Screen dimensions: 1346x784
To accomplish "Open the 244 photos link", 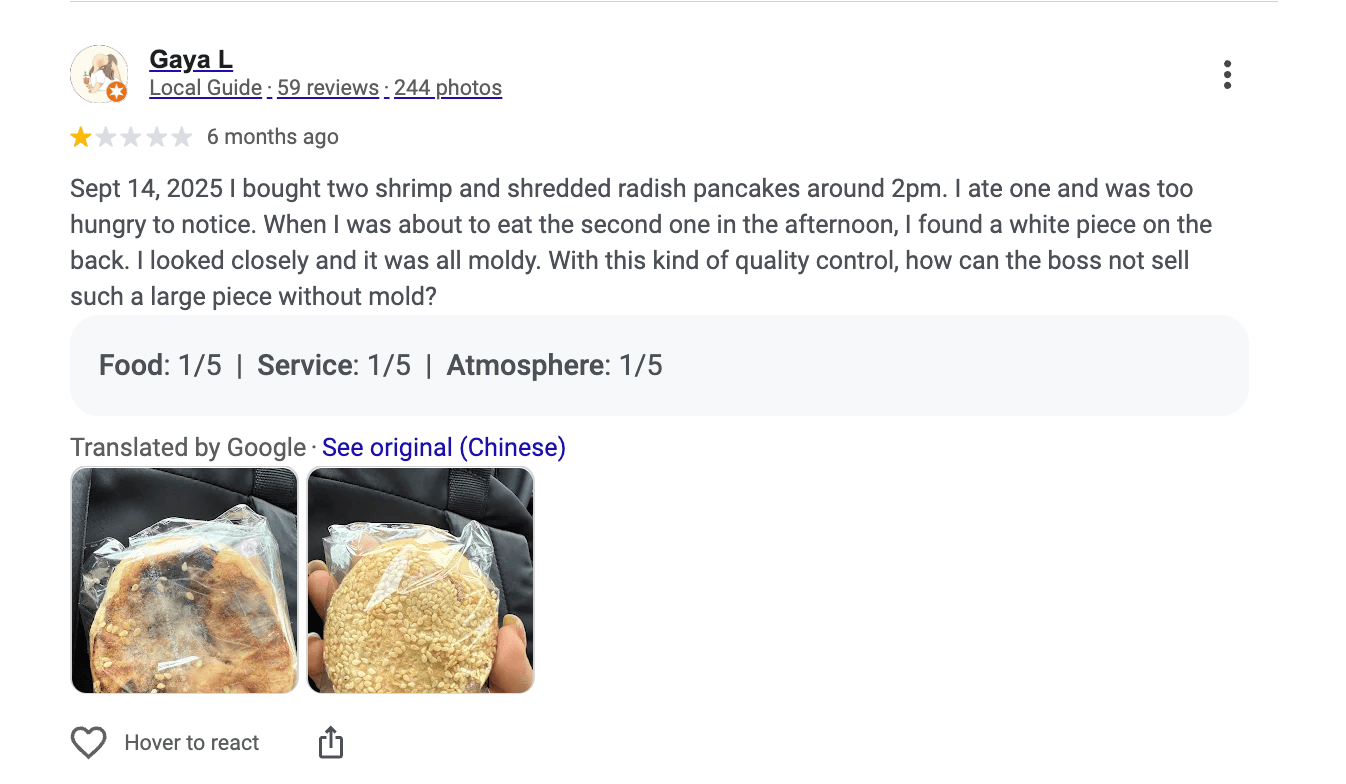I will click(x=448, y=88).
